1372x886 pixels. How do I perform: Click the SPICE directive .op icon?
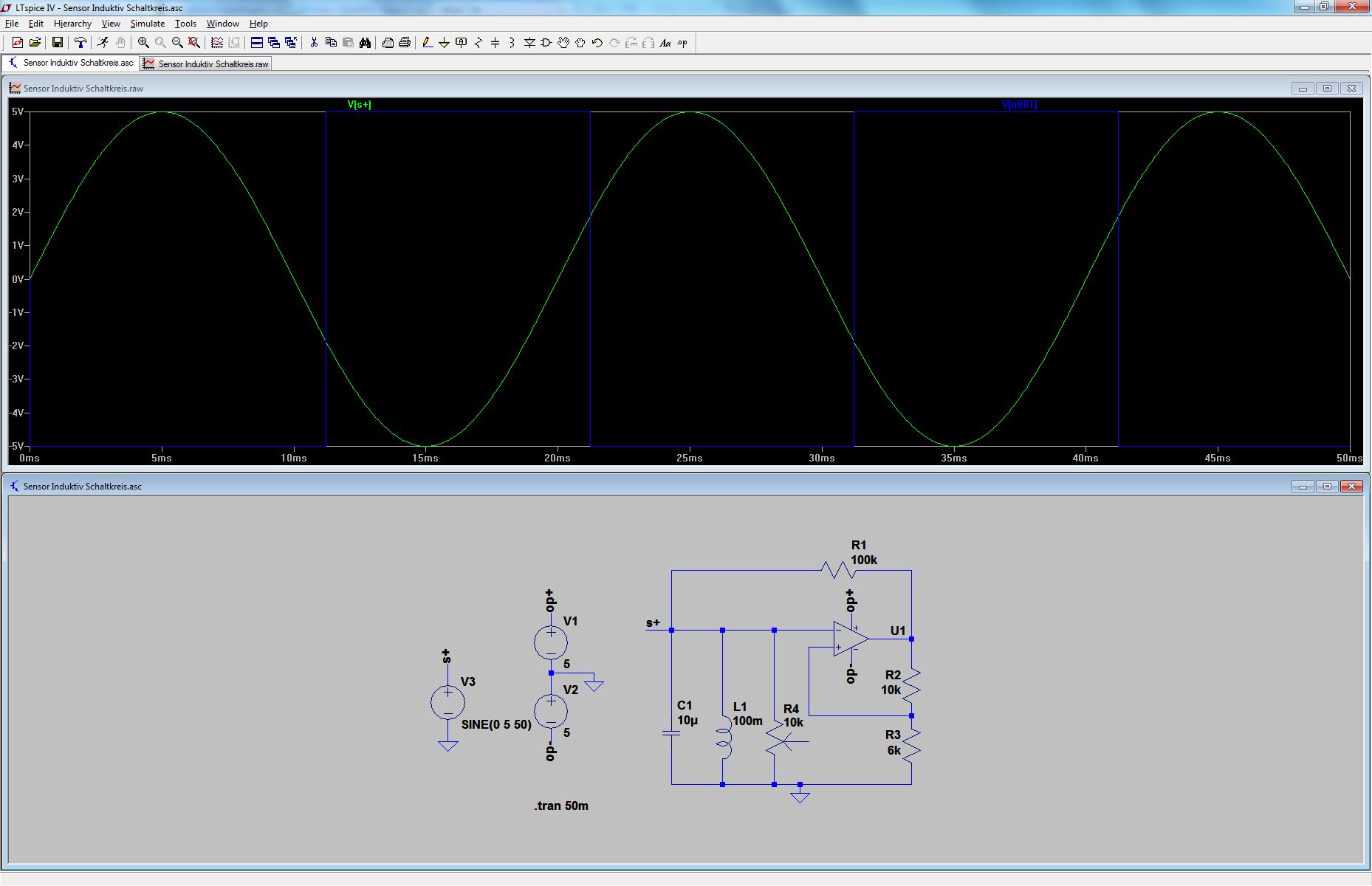[682, 43]
